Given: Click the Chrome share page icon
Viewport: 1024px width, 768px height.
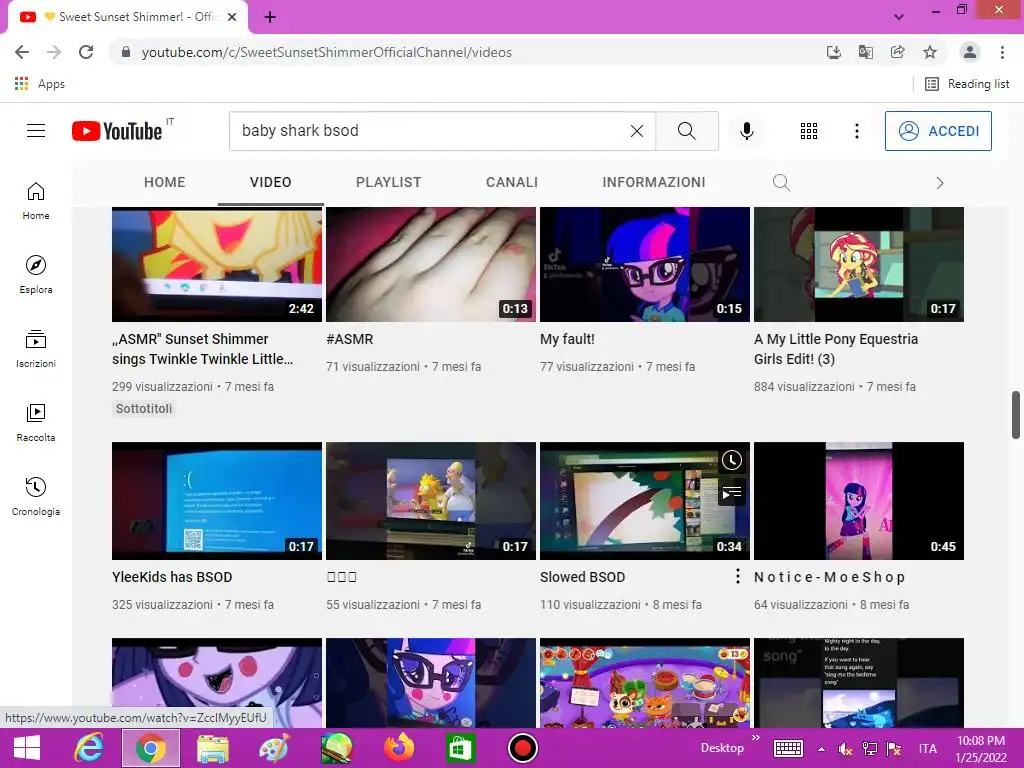Looking at the screenshot, I should point(898,52).
